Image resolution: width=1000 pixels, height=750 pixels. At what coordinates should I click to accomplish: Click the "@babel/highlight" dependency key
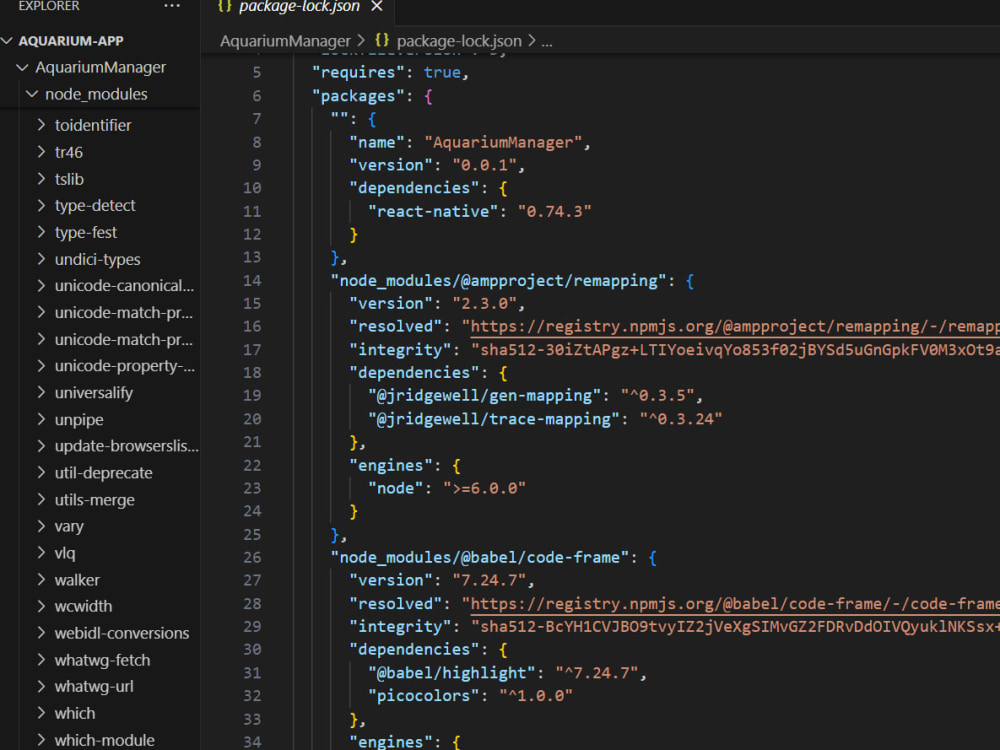pyautogui.click(x=452, y=673)
